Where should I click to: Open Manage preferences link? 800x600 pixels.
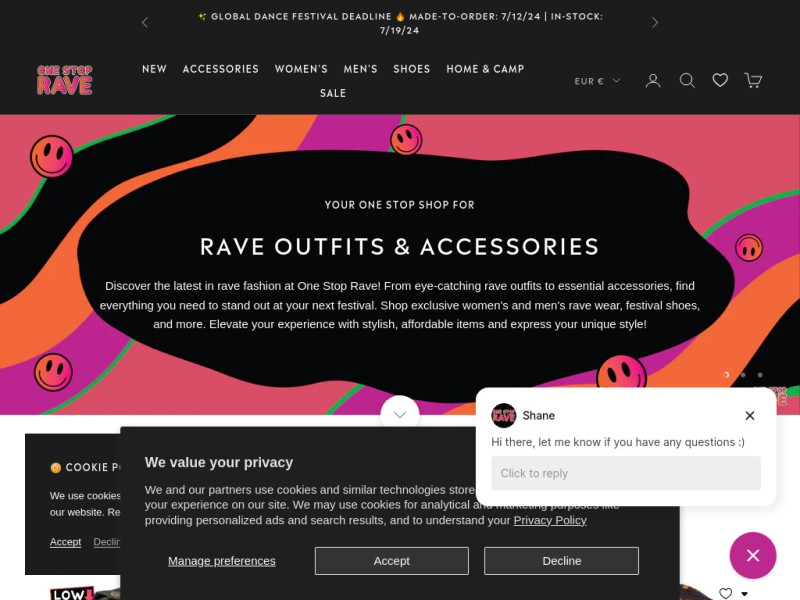tap(221, 561)
